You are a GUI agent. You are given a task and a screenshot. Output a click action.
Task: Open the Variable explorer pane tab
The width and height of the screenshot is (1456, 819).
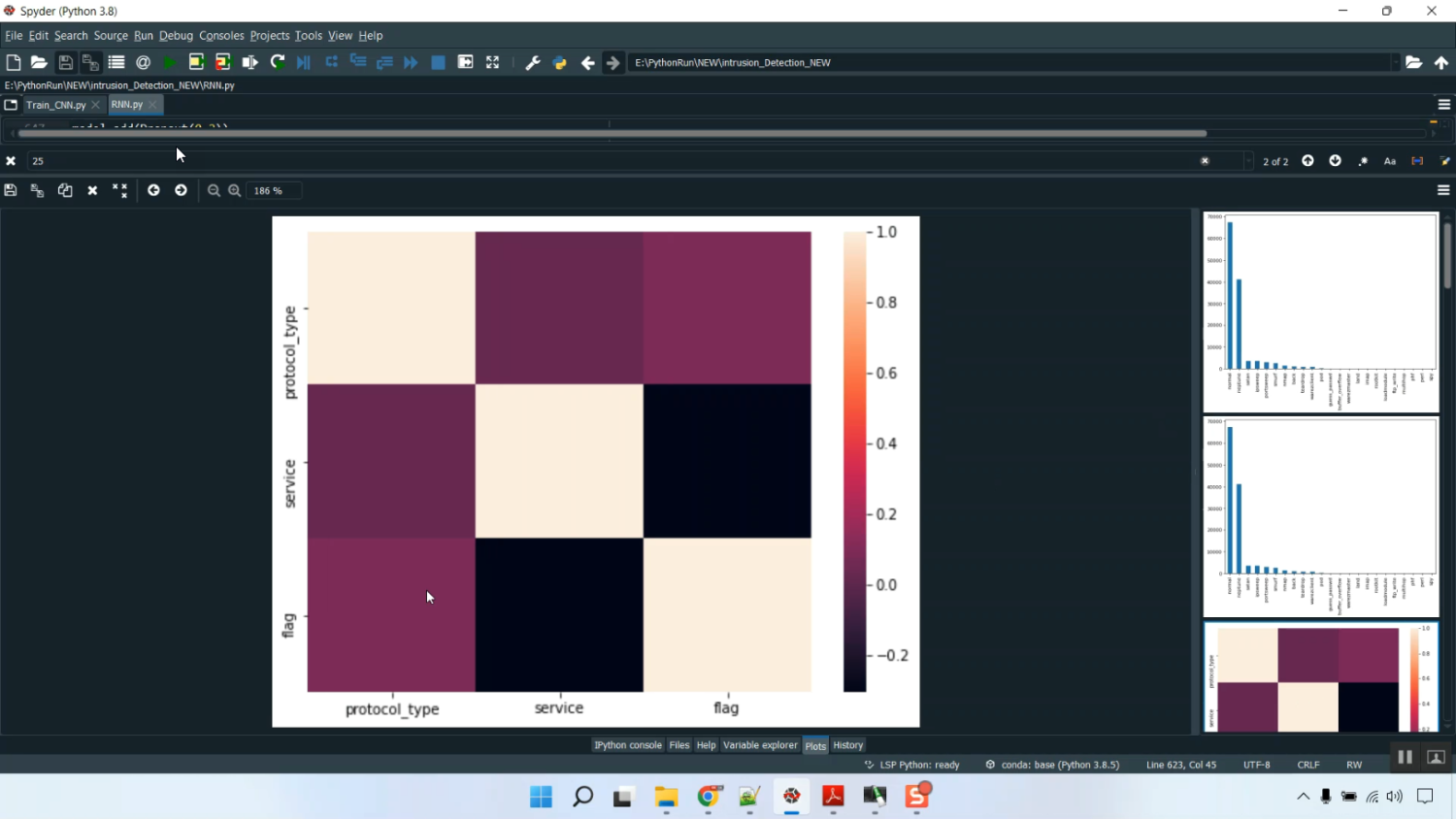pyautogui.click(x=760, y=745)
